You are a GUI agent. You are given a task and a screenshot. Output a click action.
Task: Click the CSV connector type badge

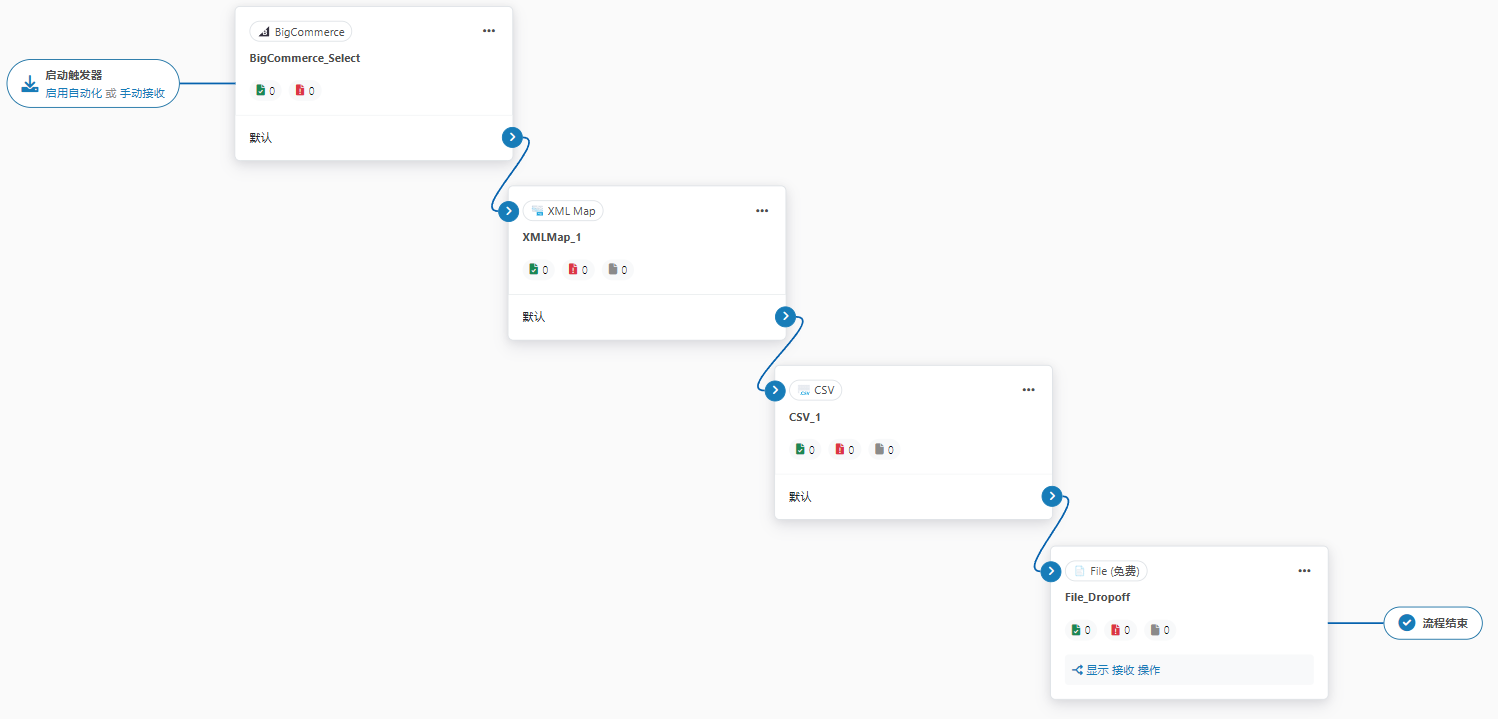pos(814,390)
